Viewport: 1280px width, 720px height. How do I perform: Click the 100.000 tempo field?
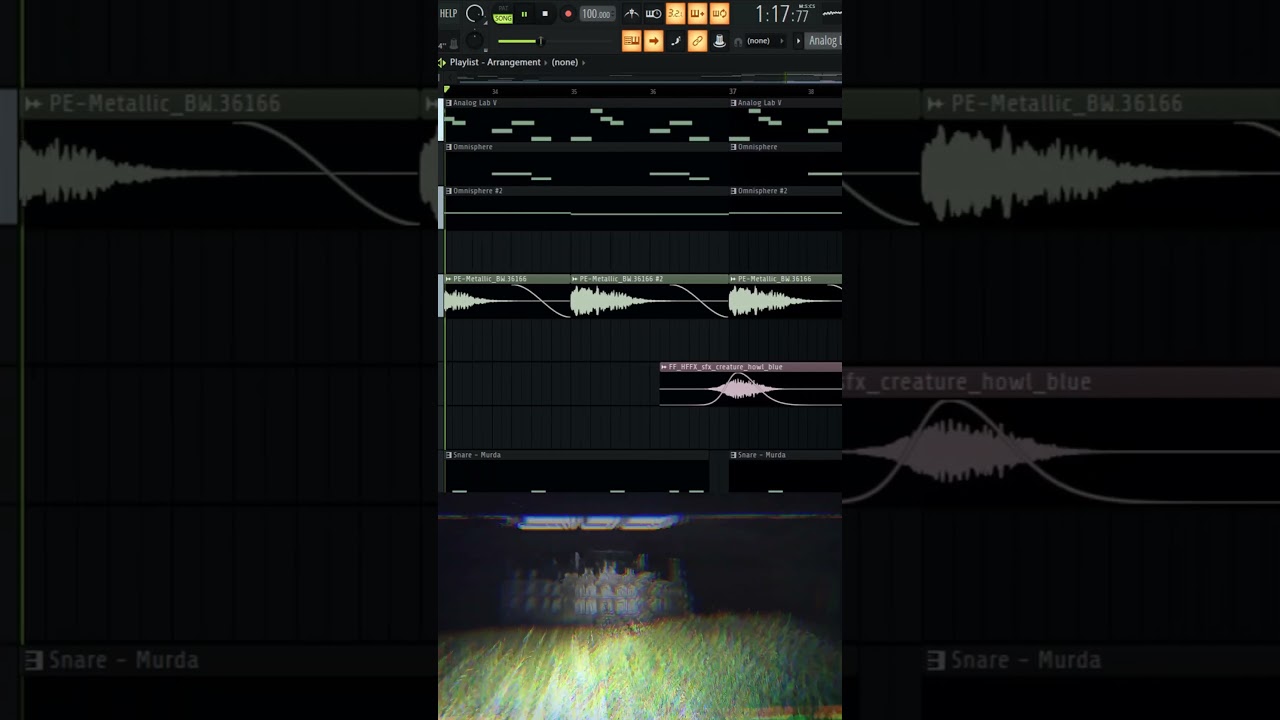click(597, 14)
